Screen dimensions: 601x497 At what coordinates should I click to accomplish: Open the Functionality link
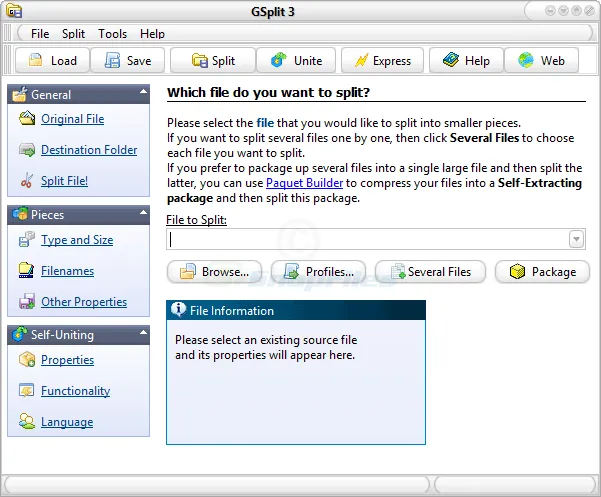(76, 391)
